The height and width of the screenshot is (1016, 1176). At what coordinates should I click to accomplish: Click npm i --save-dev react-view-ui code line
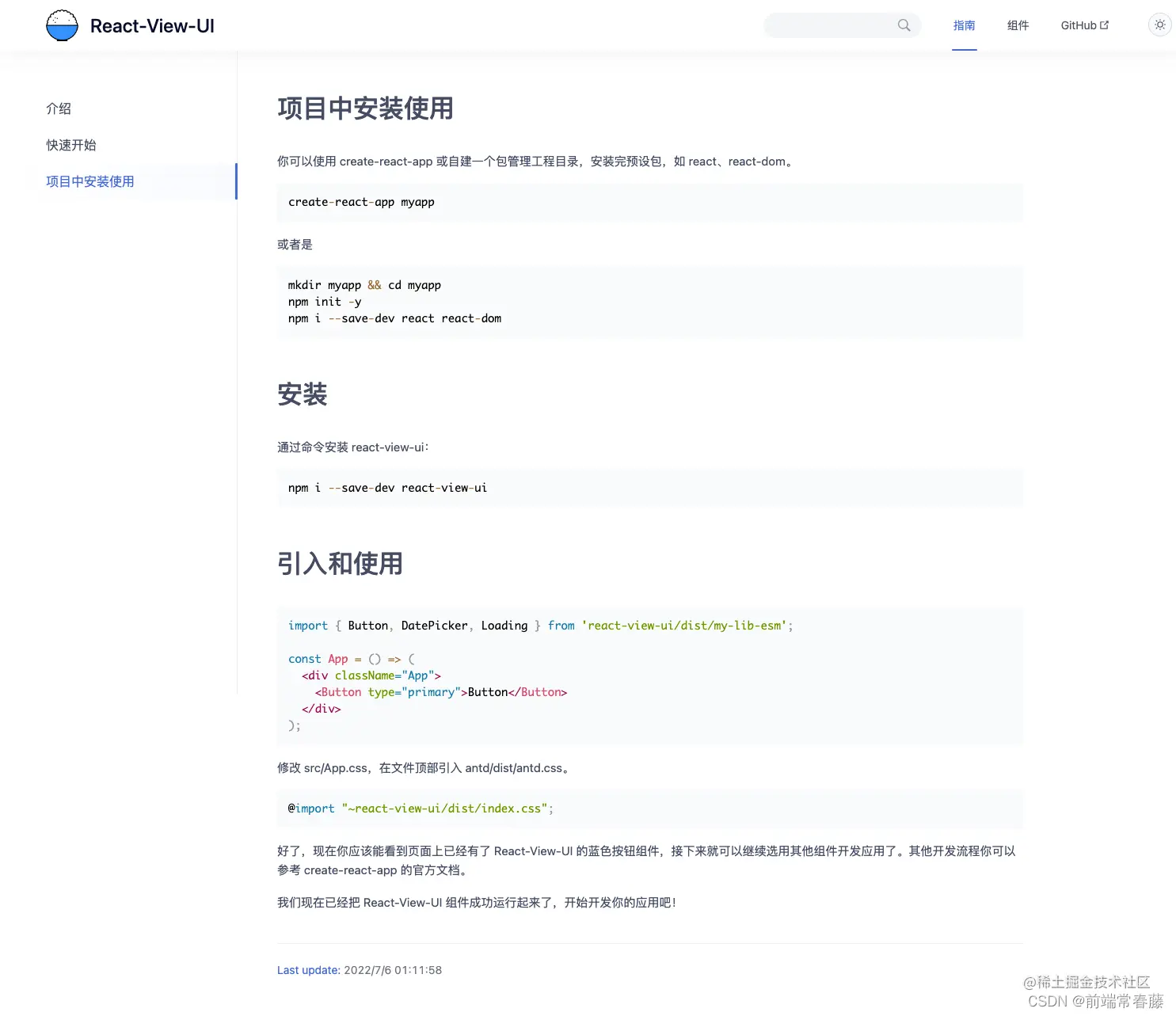pyautogui.click(x=387, y=488)
